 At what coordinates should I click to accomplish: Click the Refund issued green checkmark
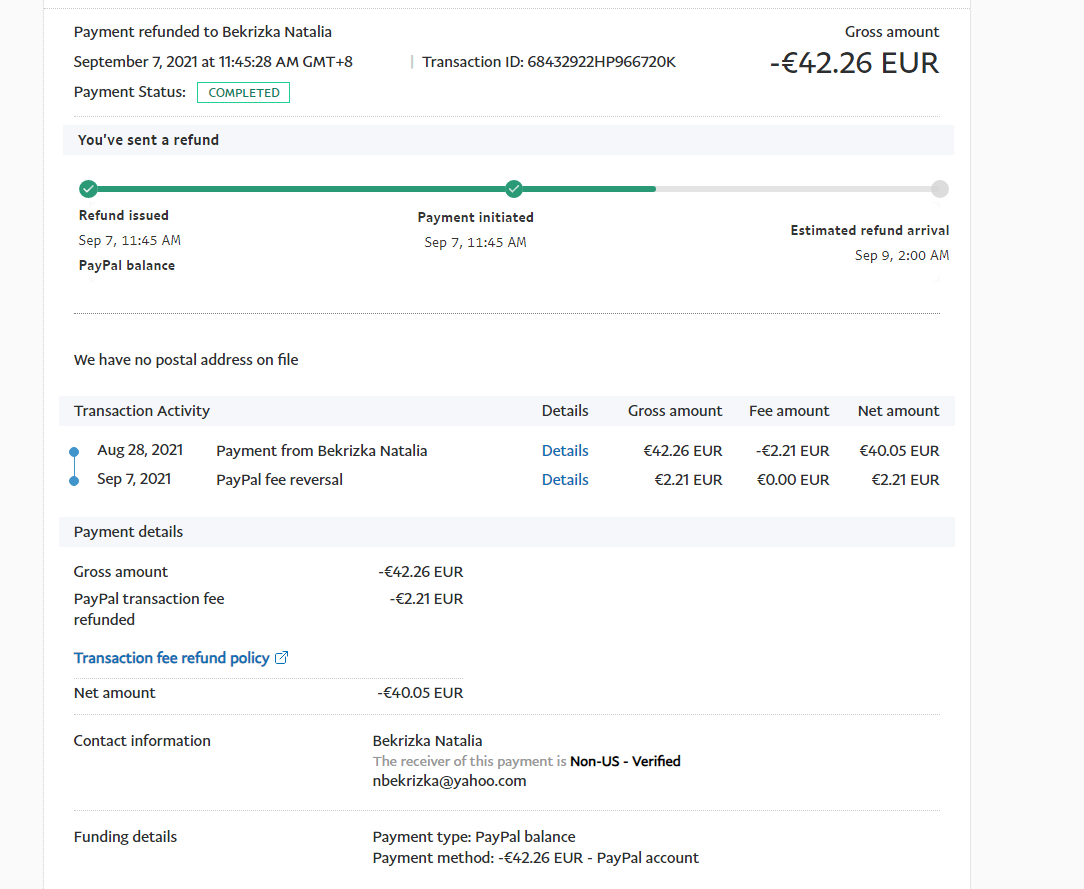point(88,188)
